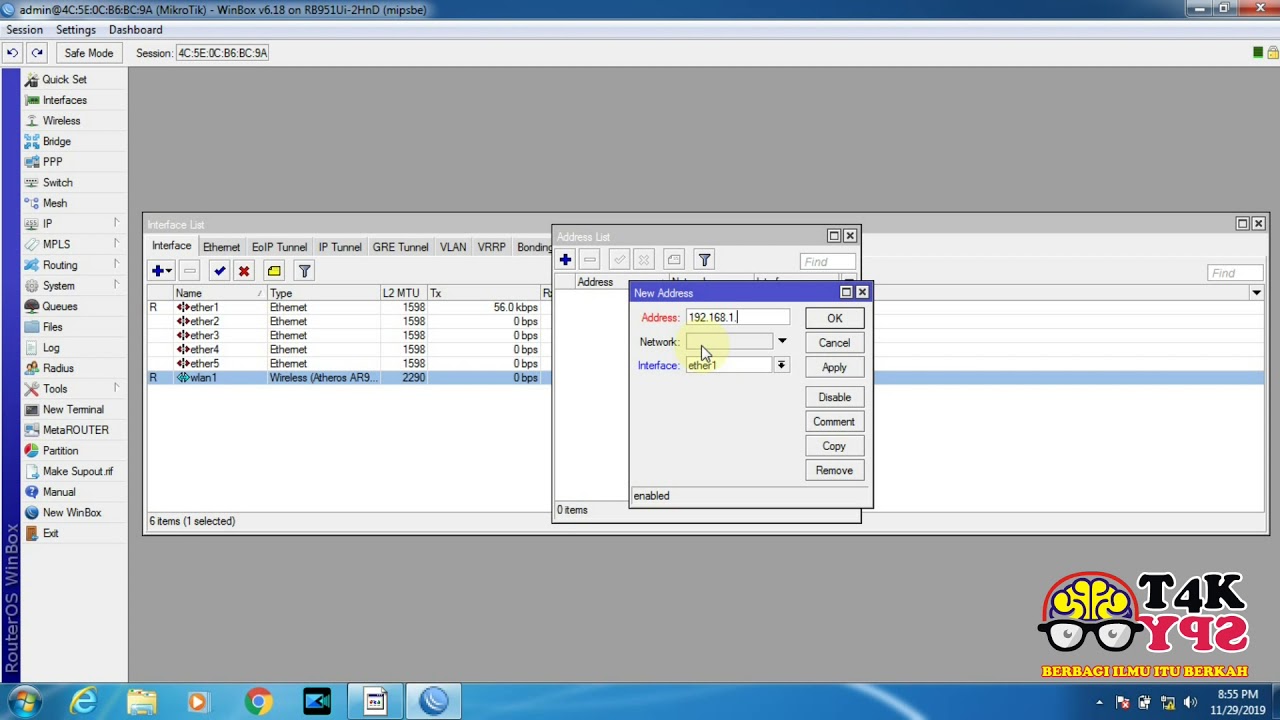Switch to EoIP Tunnel tab
The width and height of the screenshot is (1280, 720).
279,247
